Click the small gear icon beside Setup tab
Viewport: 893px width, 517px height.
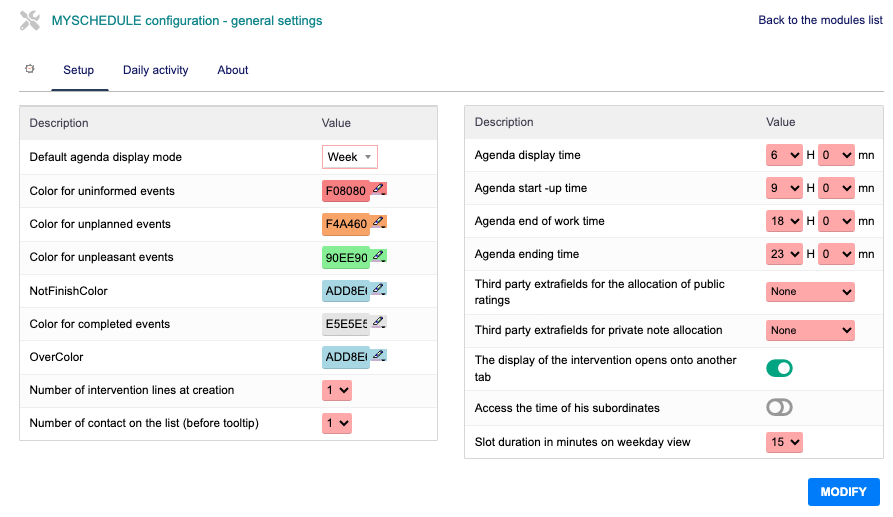(x=30, y=69)
